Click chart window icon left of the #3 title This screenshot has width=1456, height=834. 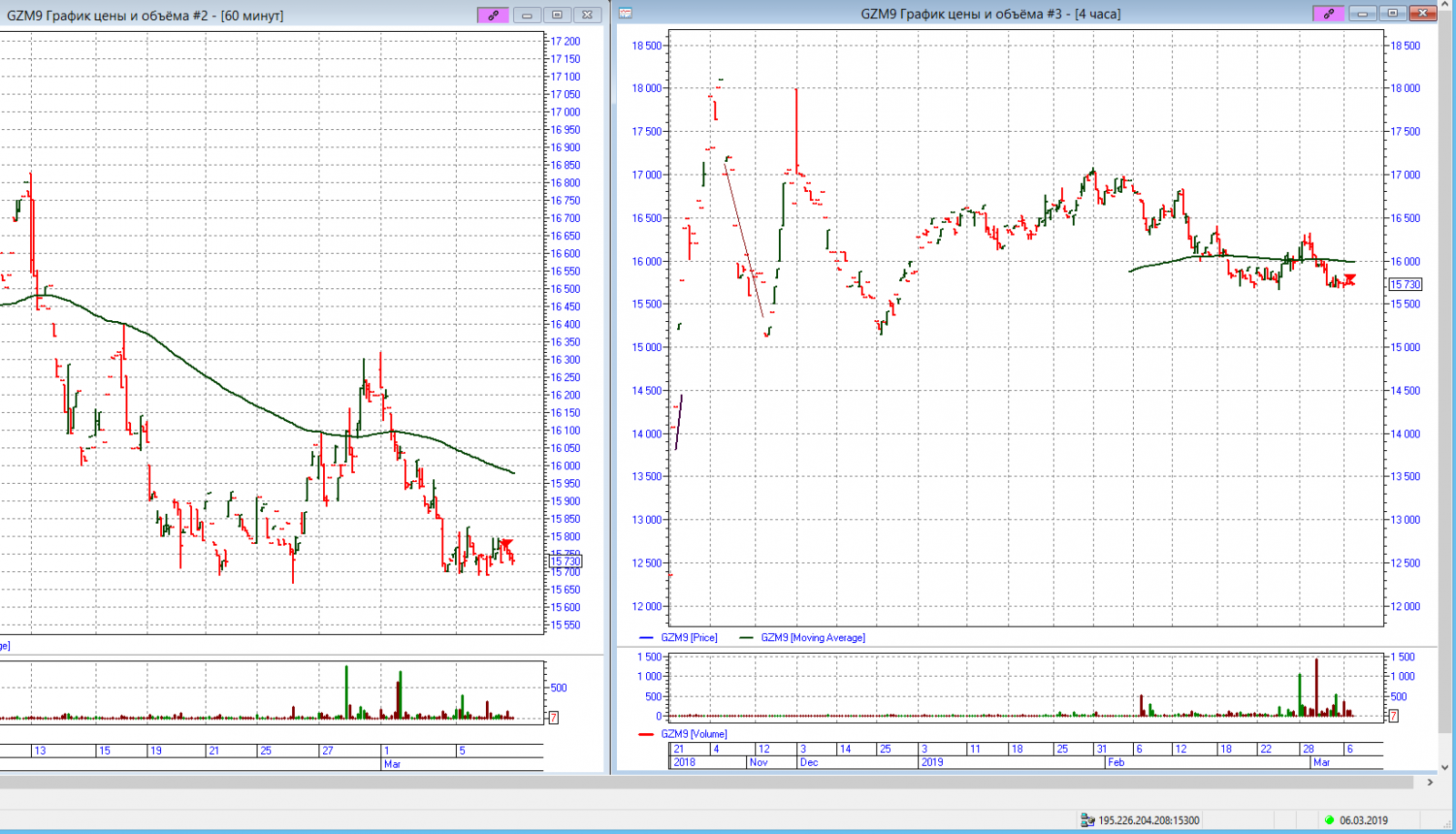click(x=625, y=14)
